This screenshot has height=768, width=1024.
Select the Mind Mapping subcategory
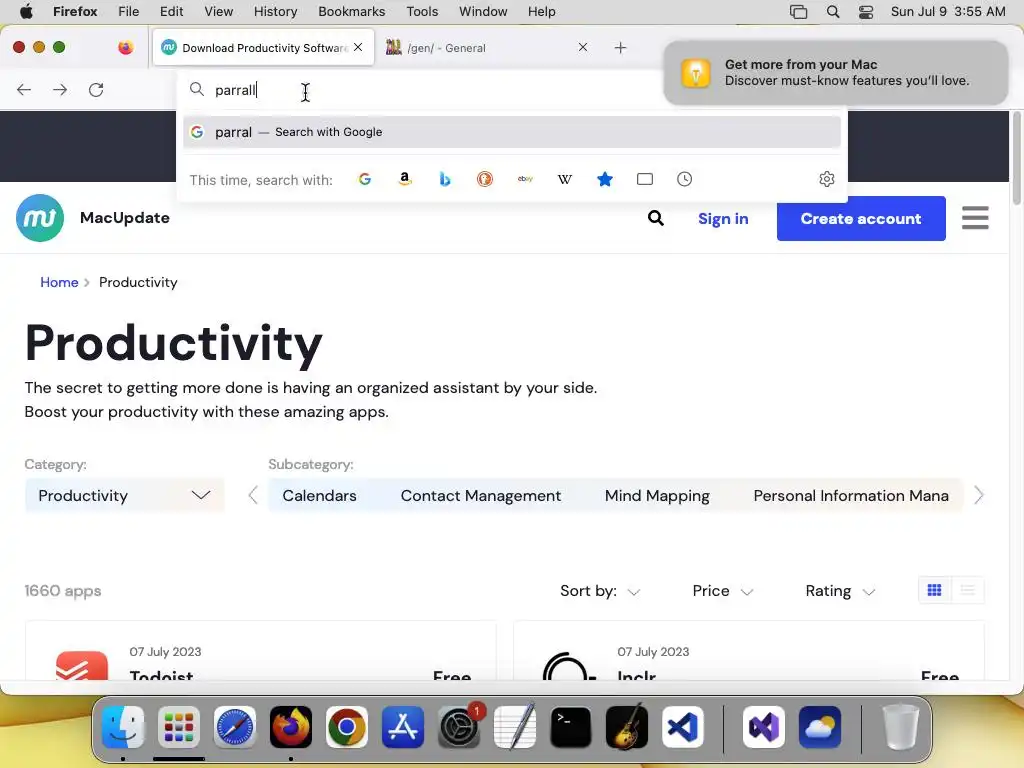[x=657, y=496]
